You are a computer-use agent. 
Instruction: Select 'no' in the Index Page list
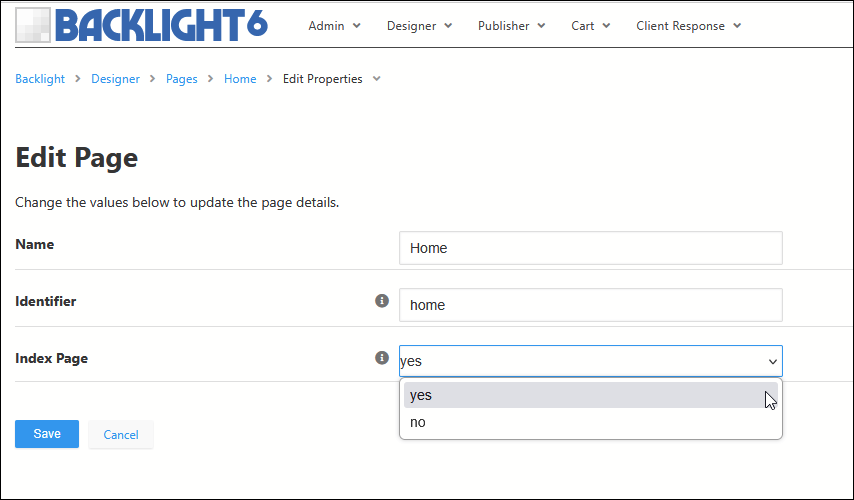tap(590, 422)
